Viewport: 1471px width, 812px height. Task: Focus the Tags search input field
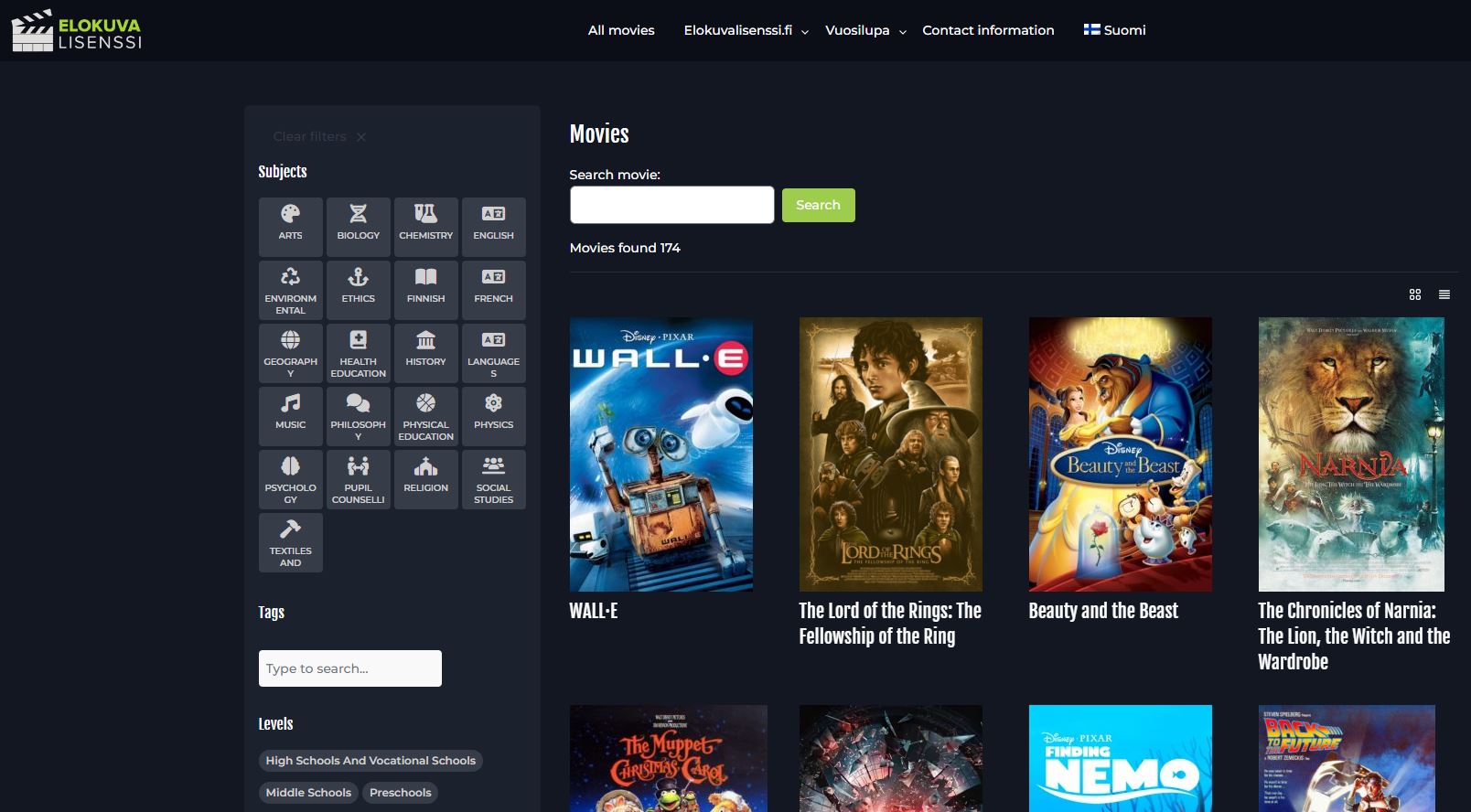tap(350, 668)
